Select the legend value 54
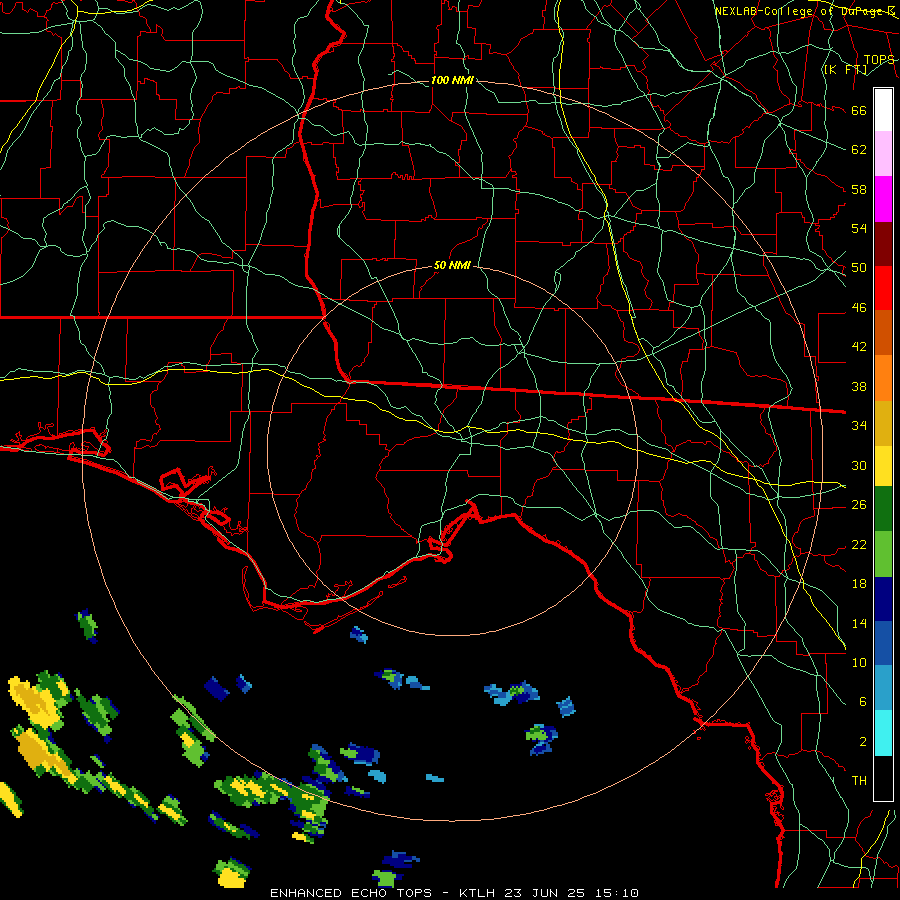The height and width of the screenshot is (900, 900). click(859, 228)
